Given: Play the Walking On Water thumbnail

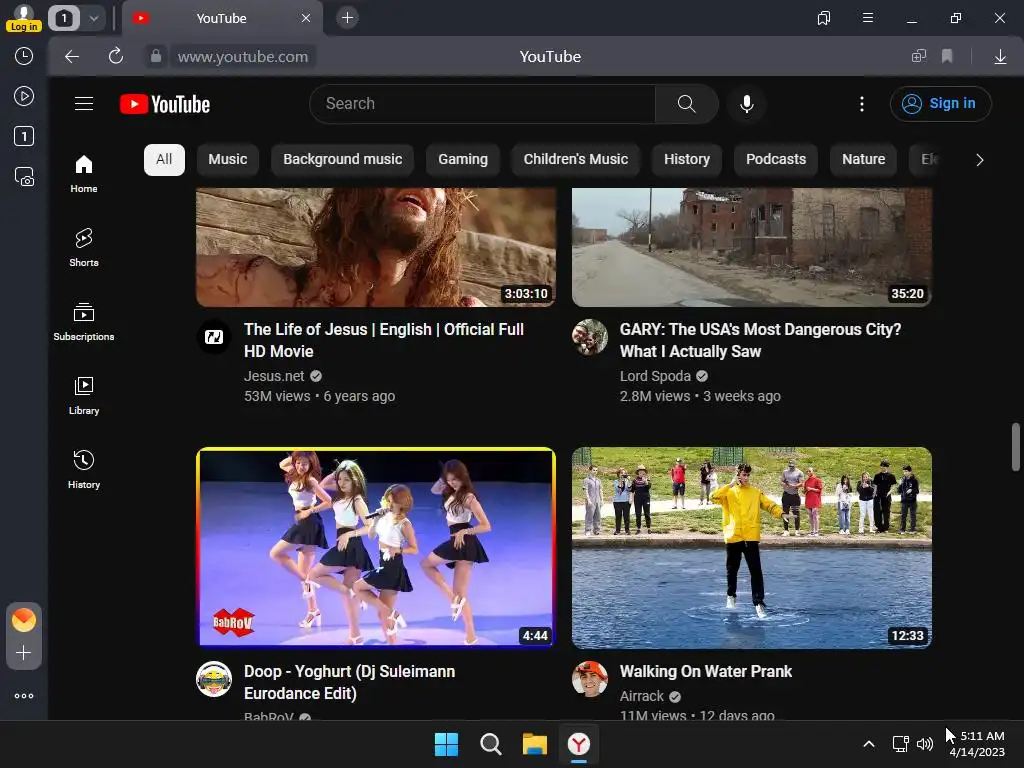Looking at the screenshot, I should click(x=752, y=547).
